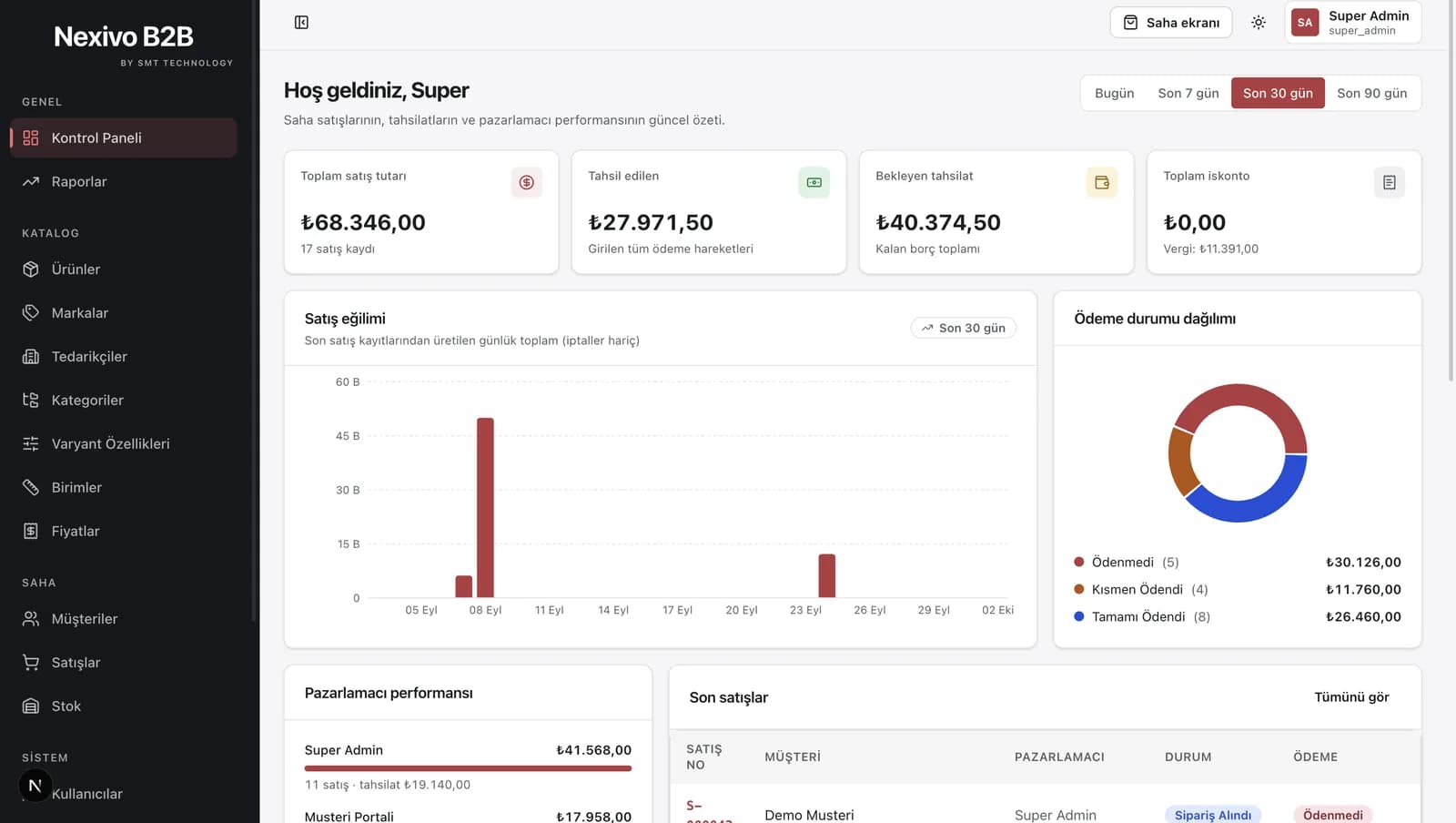
Task: Click the tall 08 Eyl sales bar
Action: tap(485, 507)
